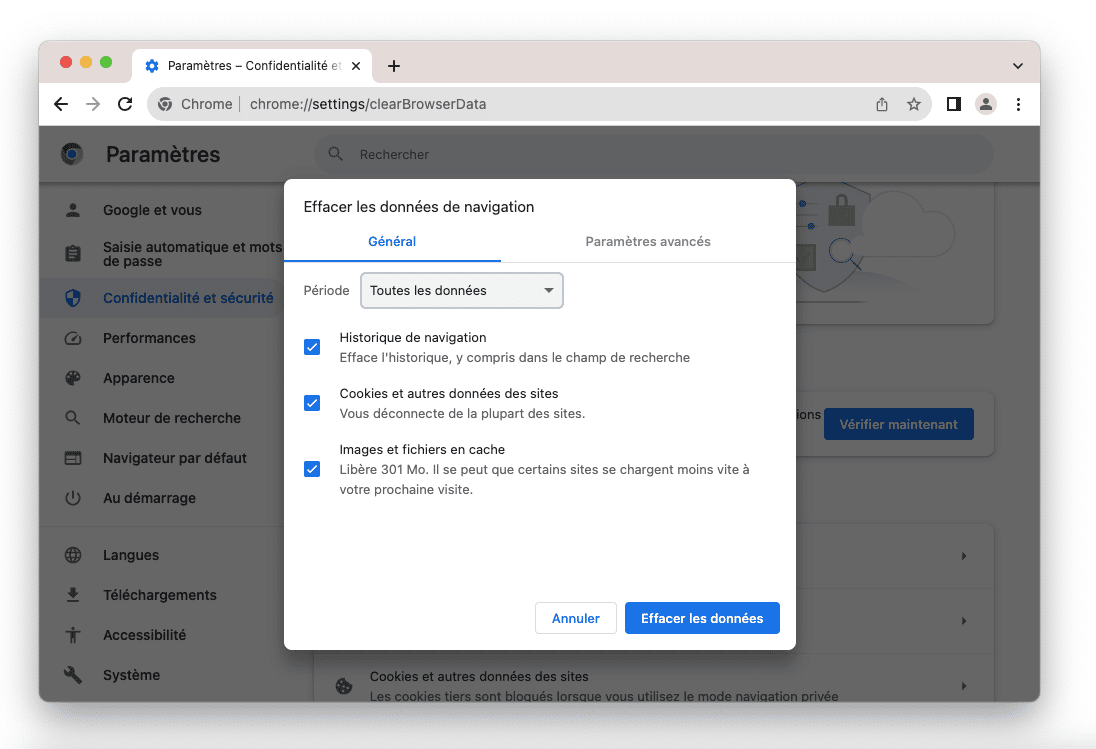The width and height of the screenshot is (1096, 749).
Task: Toggle the side panel icon
Action: point(953,104)
